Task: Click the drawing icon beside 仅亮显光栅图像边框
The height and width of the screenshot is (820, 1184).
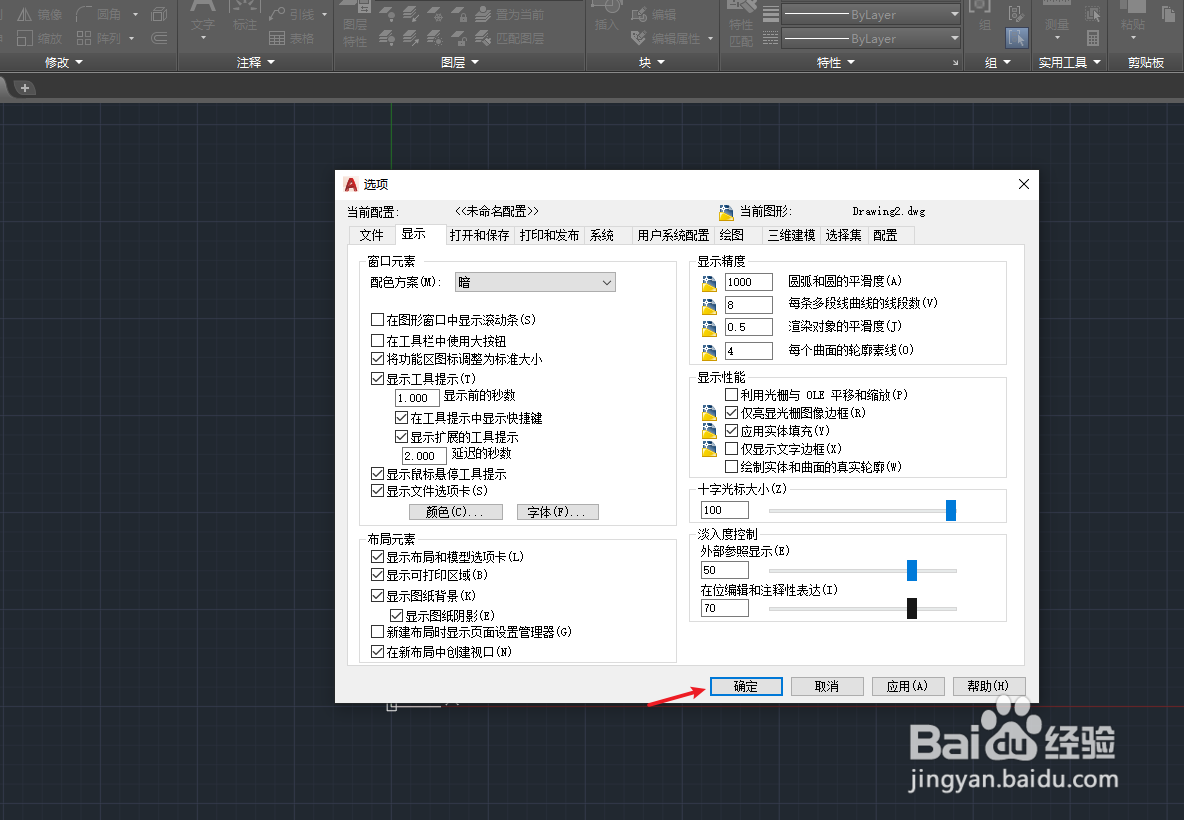Action: pos(709,413)
